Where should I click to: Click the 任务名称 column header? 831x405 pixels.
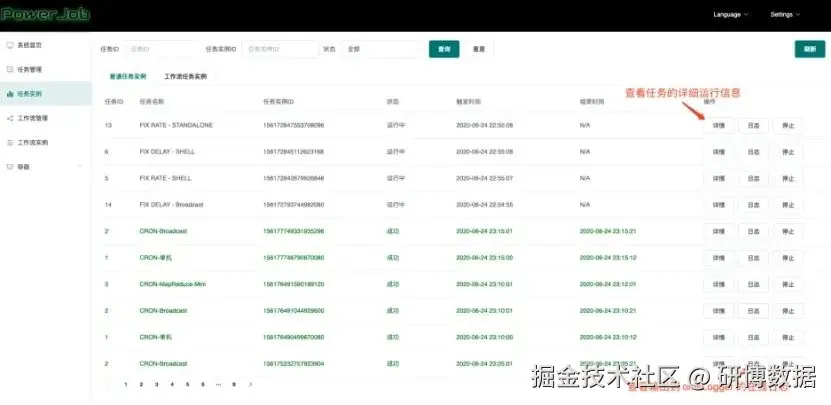tap(152, 101)
